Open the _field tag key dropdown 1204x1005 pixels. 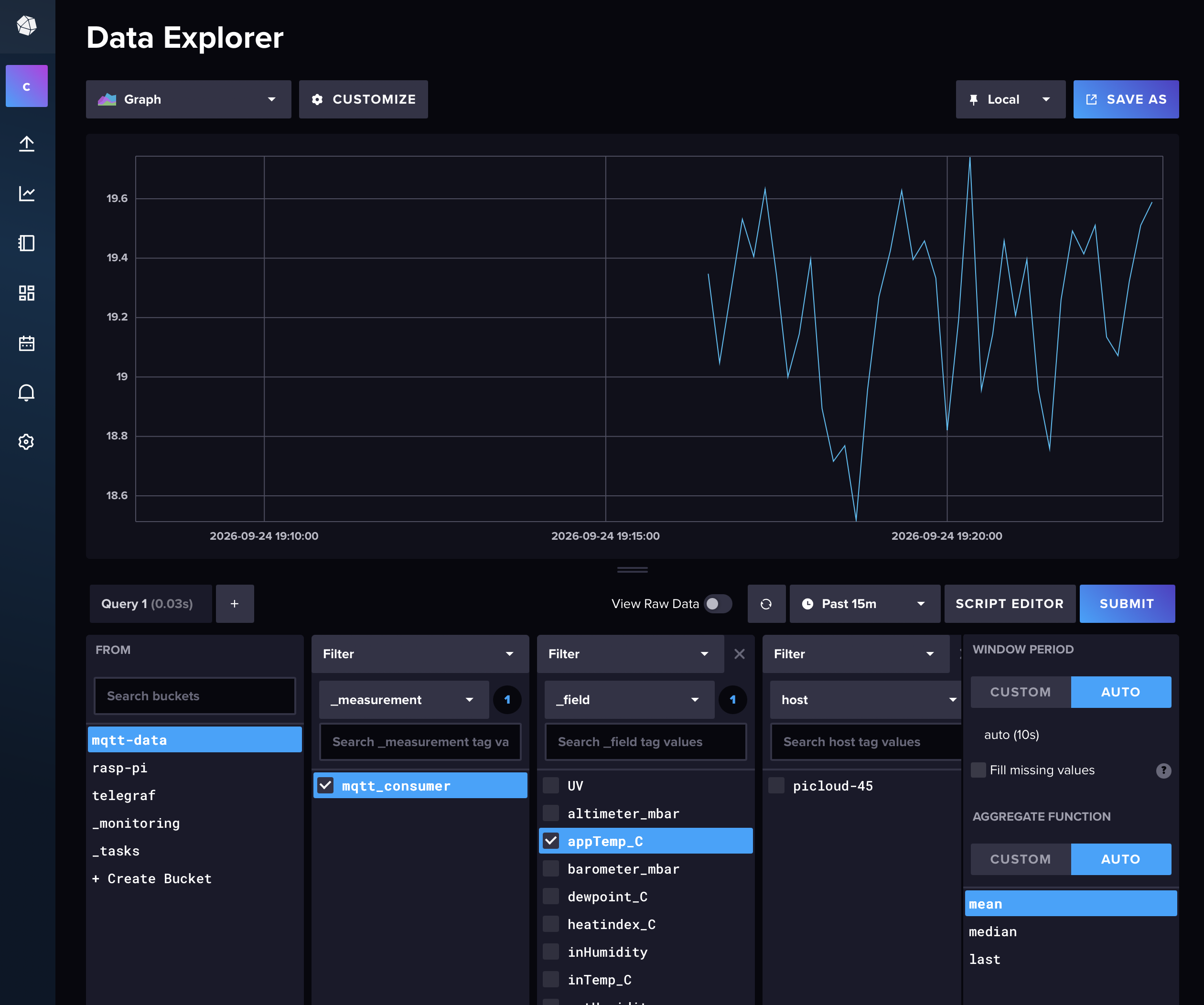629,700
